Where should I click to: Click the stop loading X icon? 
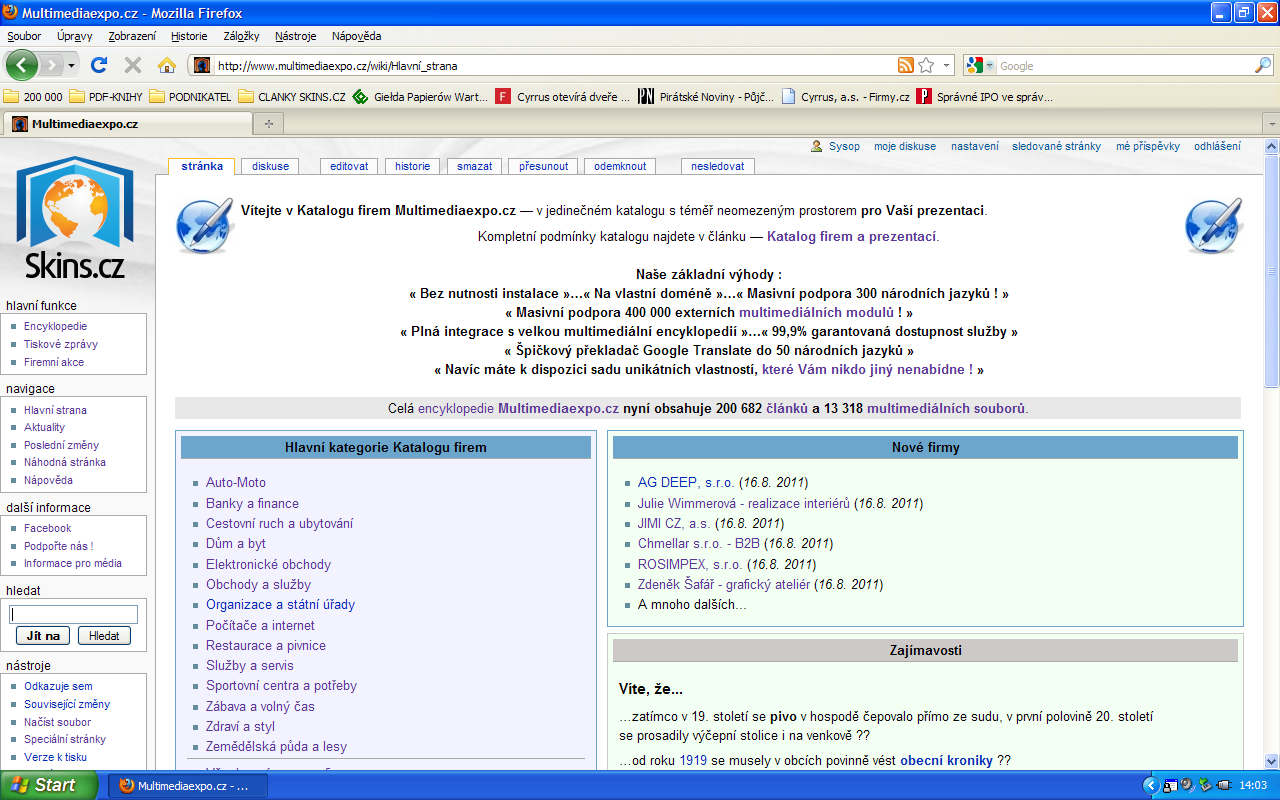click(x=132, y=66)
